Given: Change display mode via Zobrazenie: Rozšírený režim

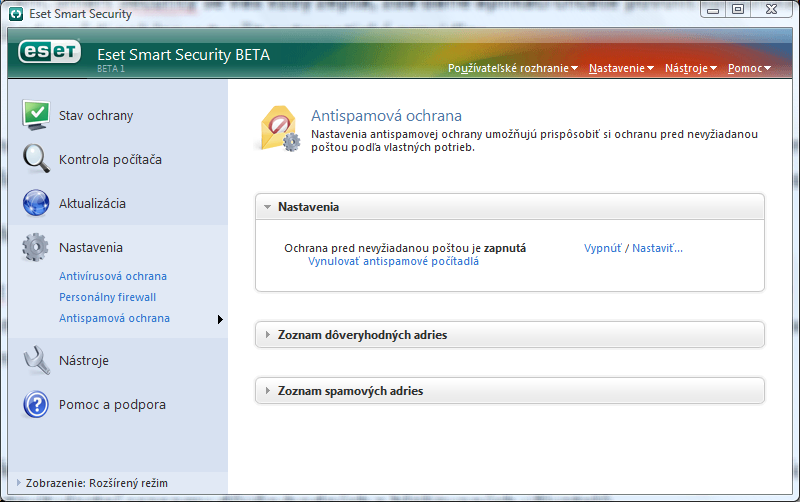Looking at the screenshot, I should tap(91, 483).
